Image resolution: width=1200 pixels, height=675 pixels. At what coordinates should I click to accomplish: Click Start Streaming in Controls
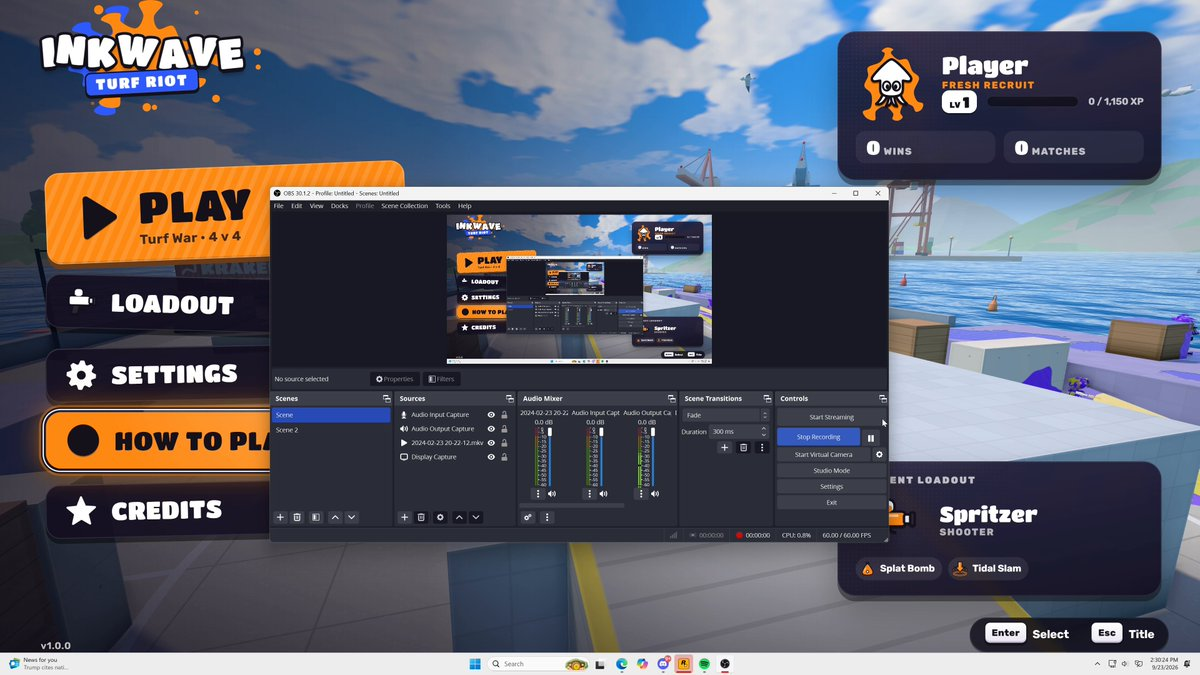[x=831, y=417]
